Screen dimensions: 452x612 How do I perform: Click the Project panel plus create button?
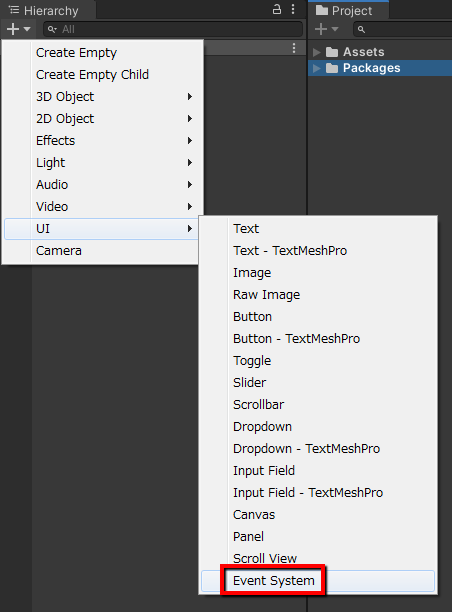coord(327,29)
